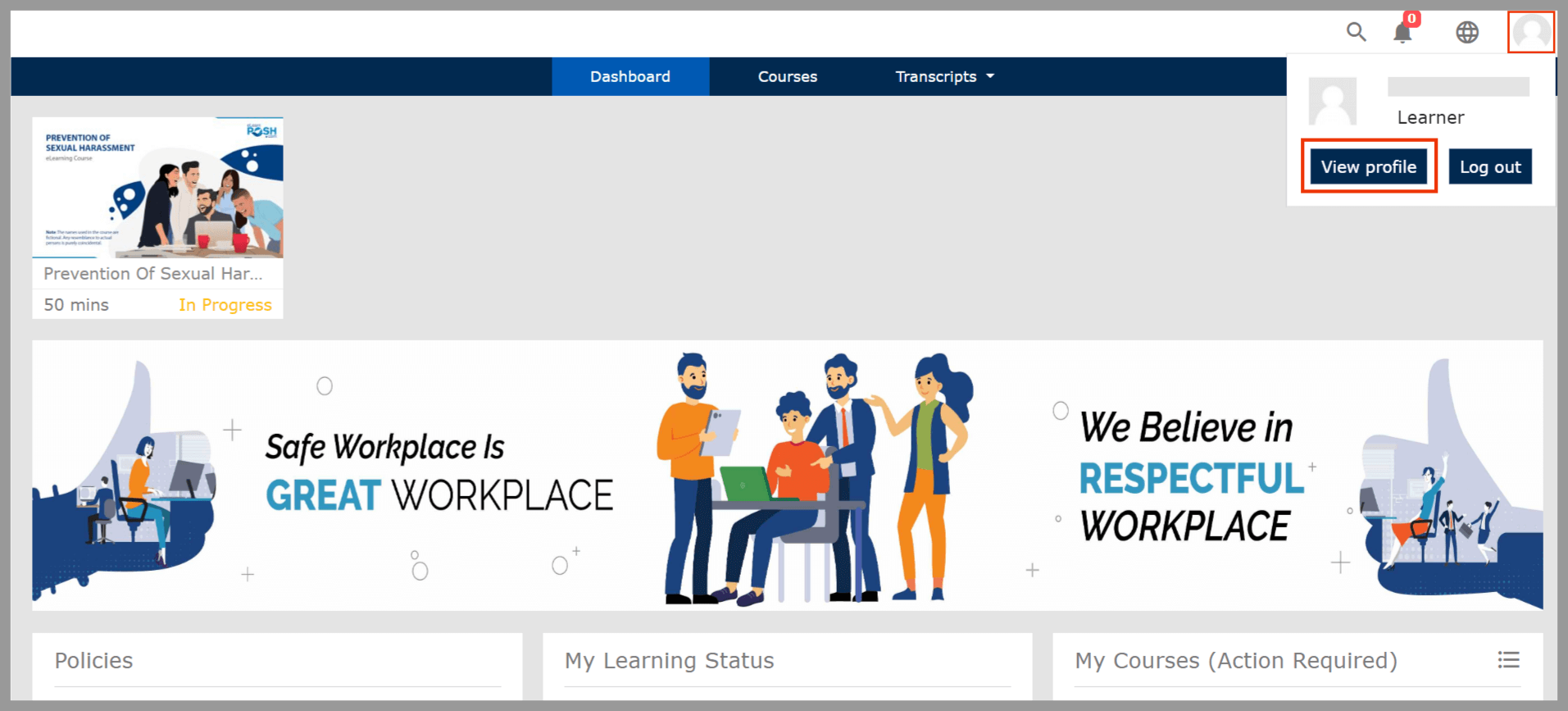Switch to the Dashboard tab
The height and width of the screenshot is (711, 1568).
point(629,76)
